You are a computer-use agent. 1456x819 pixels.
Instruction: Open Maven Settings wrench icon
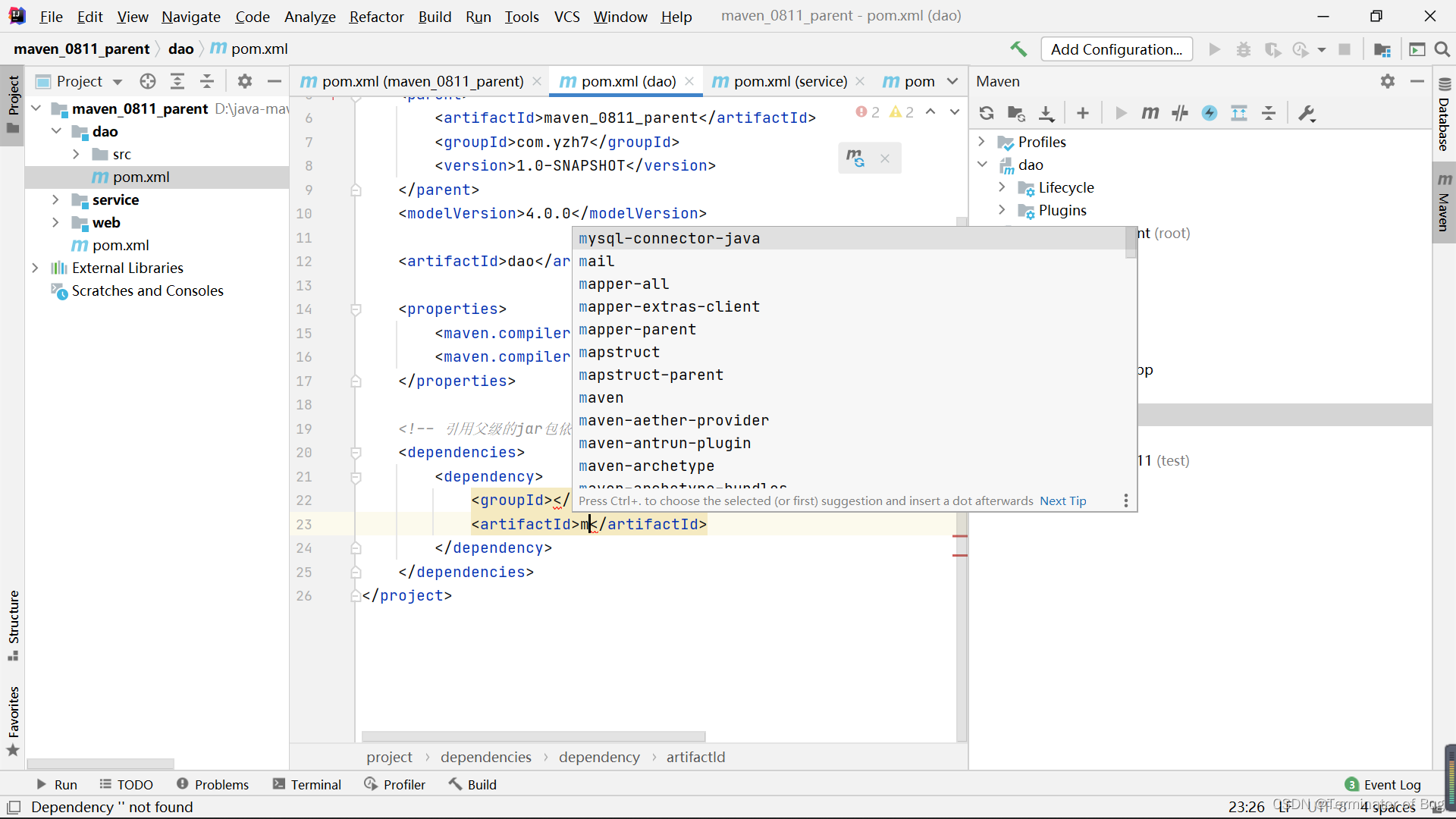point(1307,113)
